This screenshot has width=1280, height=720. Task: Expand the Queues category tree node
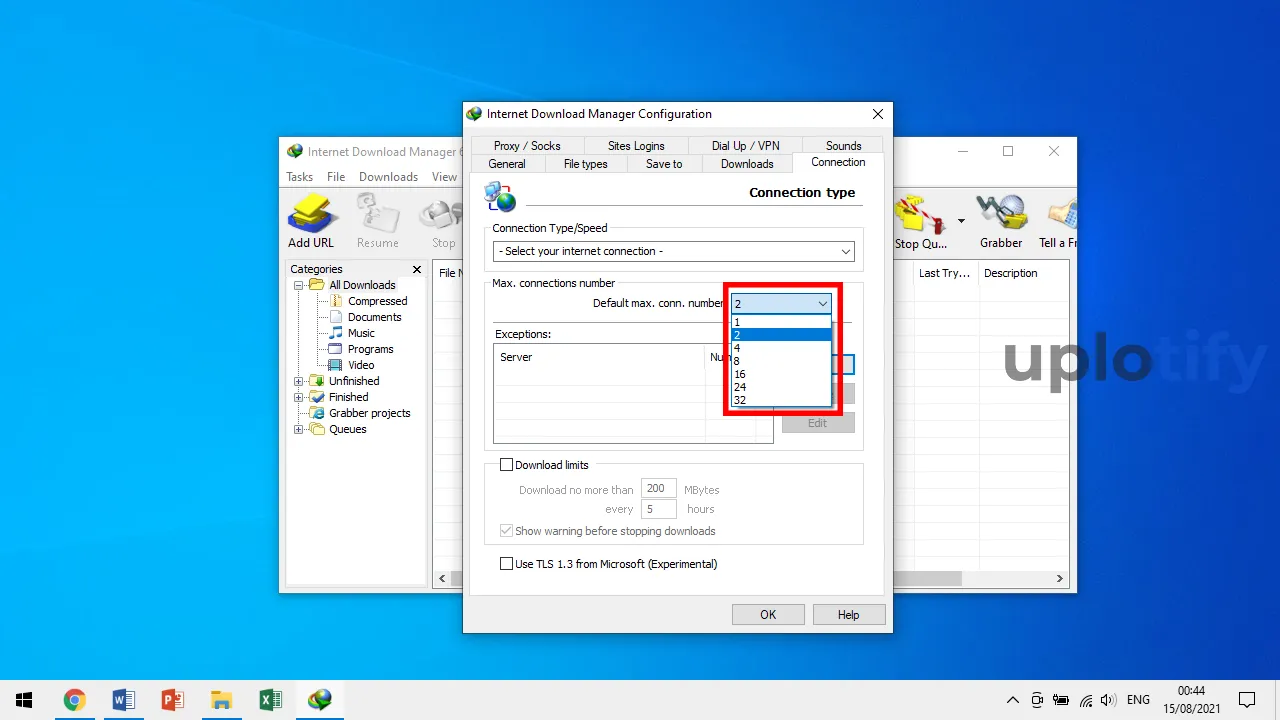298,429
